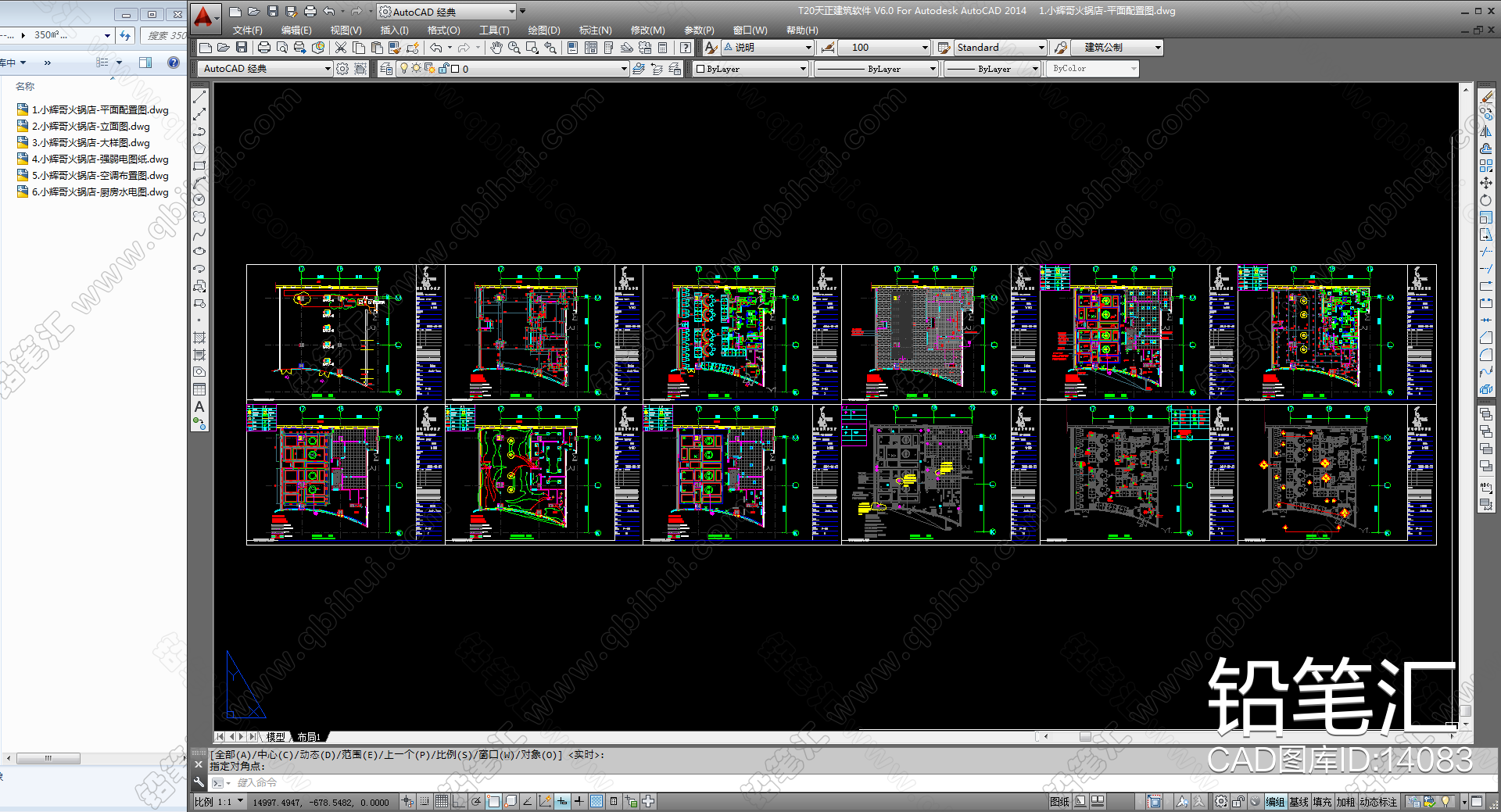The image size is (1501, 812).
Task: Select the Pan hand tool
Action: point(496,48)
